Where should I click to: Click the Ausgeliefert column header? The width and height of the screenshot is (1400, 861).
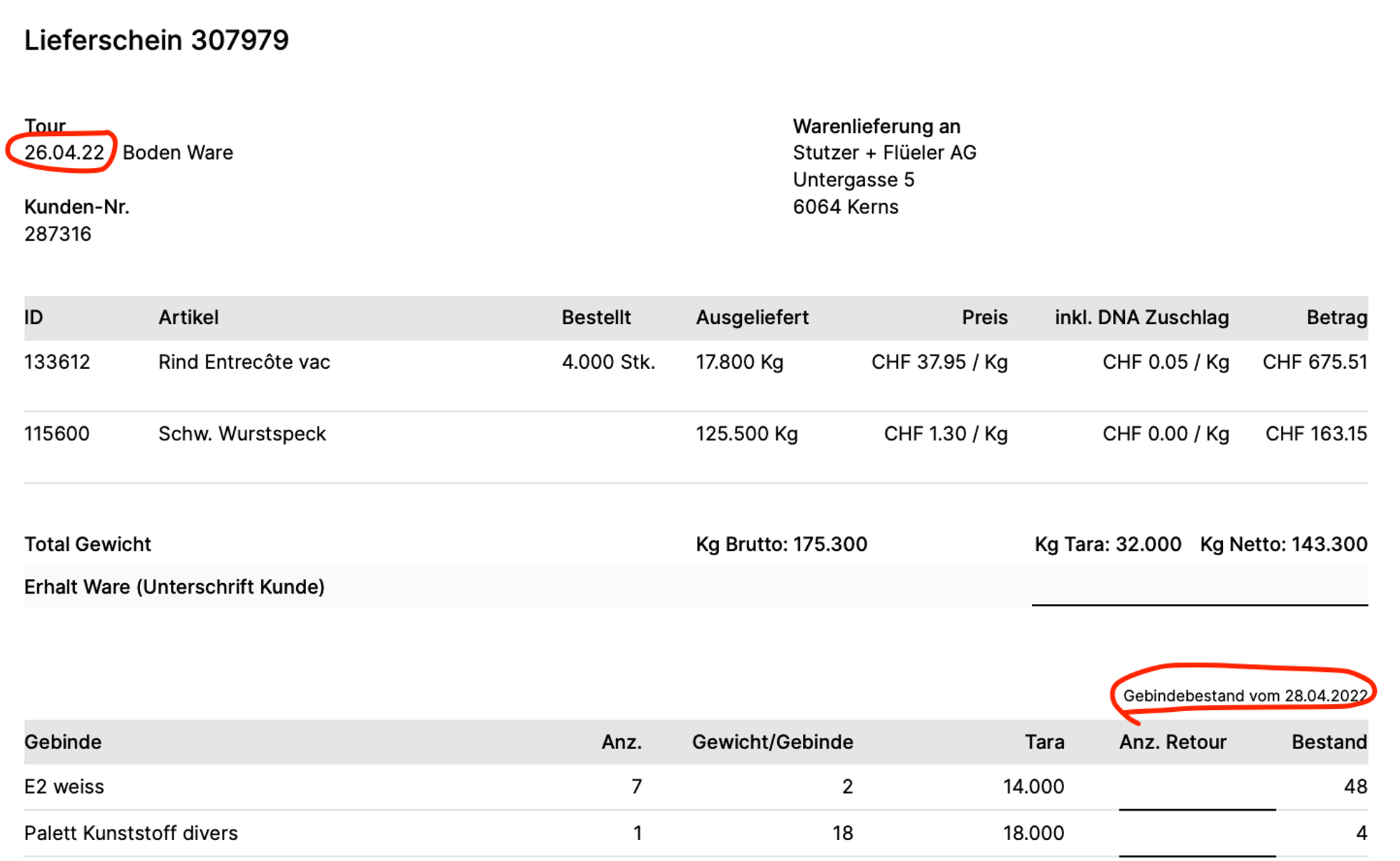(752, 318)
